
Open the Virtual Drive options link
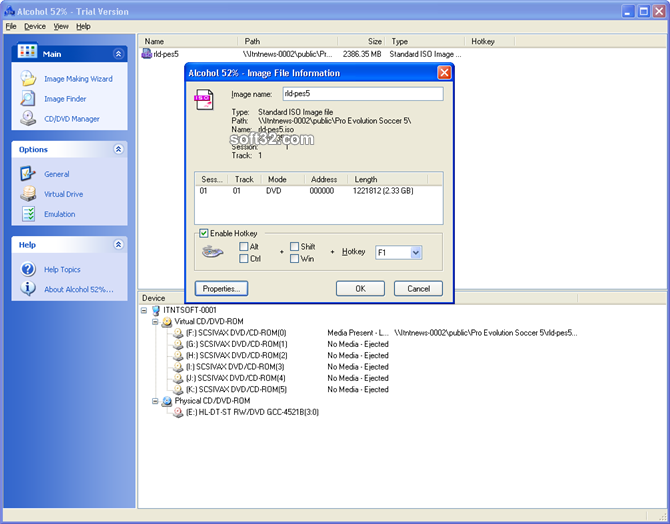point(64,194)
